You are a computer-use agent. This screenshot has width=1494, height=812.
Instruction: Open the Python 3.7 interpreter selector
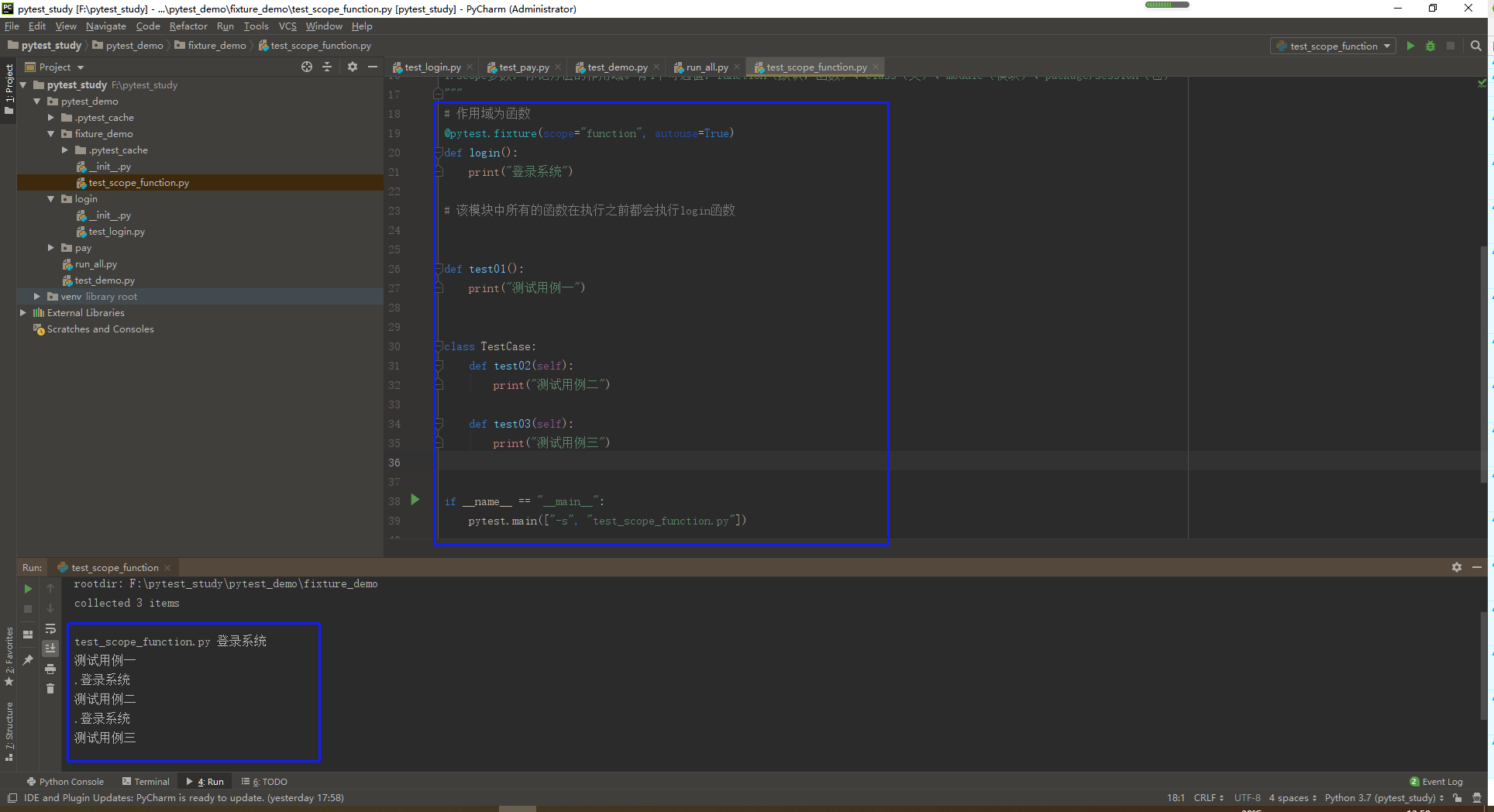tap(1384, 798)
